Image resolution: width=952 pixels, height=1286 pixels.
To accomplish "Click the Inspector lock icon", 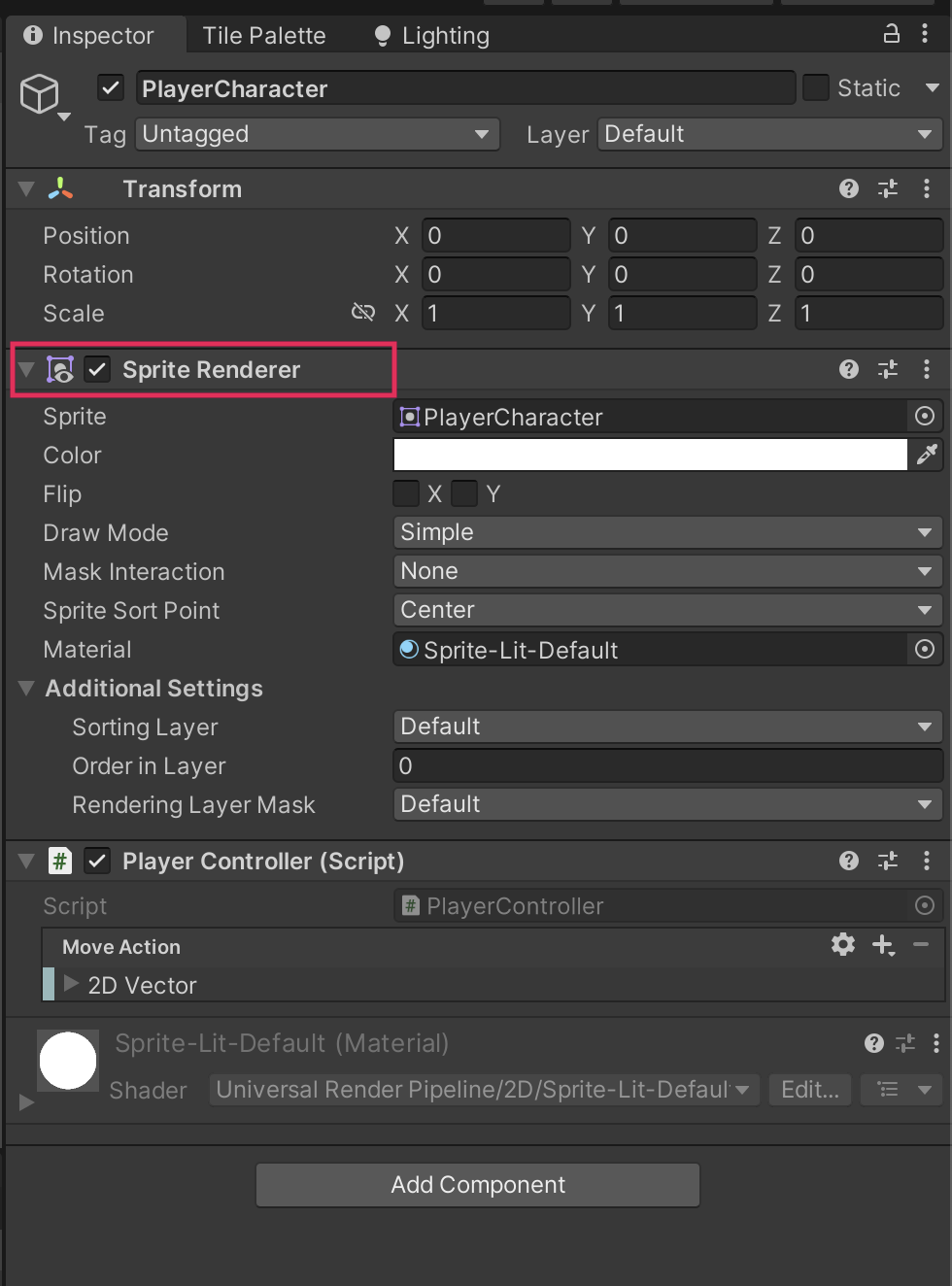I will pos(891,34).
